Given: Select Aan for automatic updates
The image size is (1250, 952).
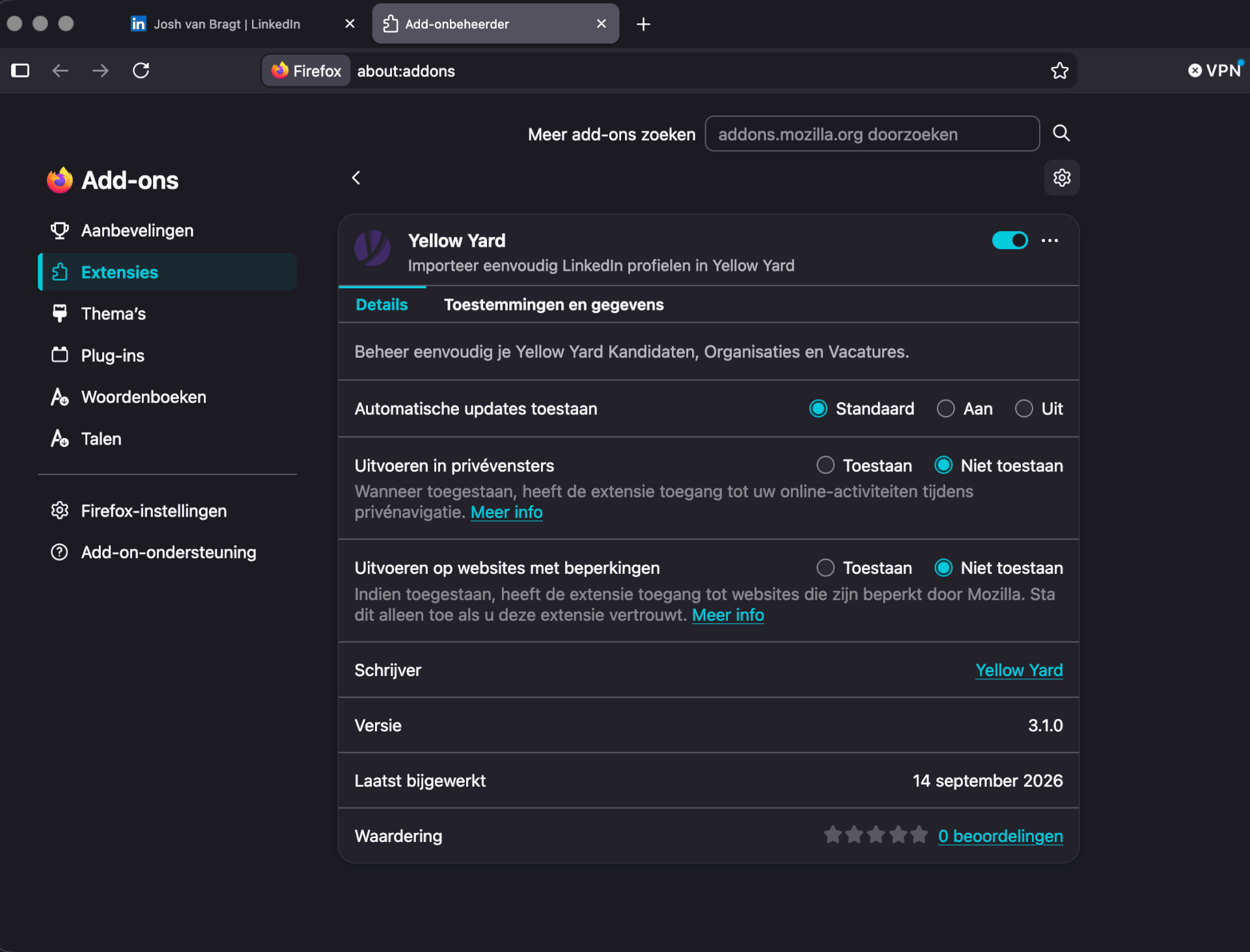Looking at the screenshot, I should (x=946, y=409).
